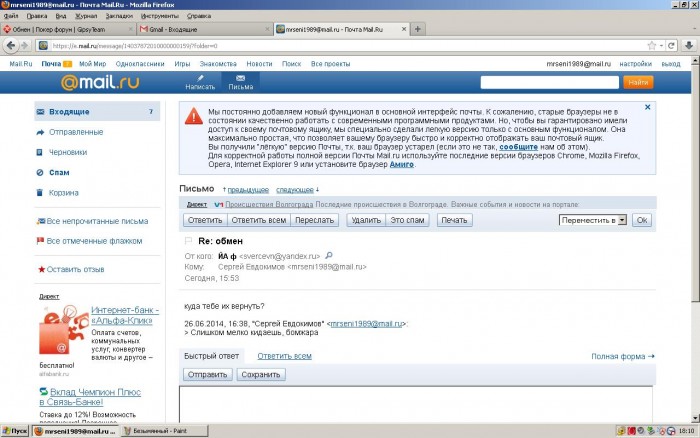Click the Firefox back arrow button
Screen dimensions: 700x438
click(11, 46)
